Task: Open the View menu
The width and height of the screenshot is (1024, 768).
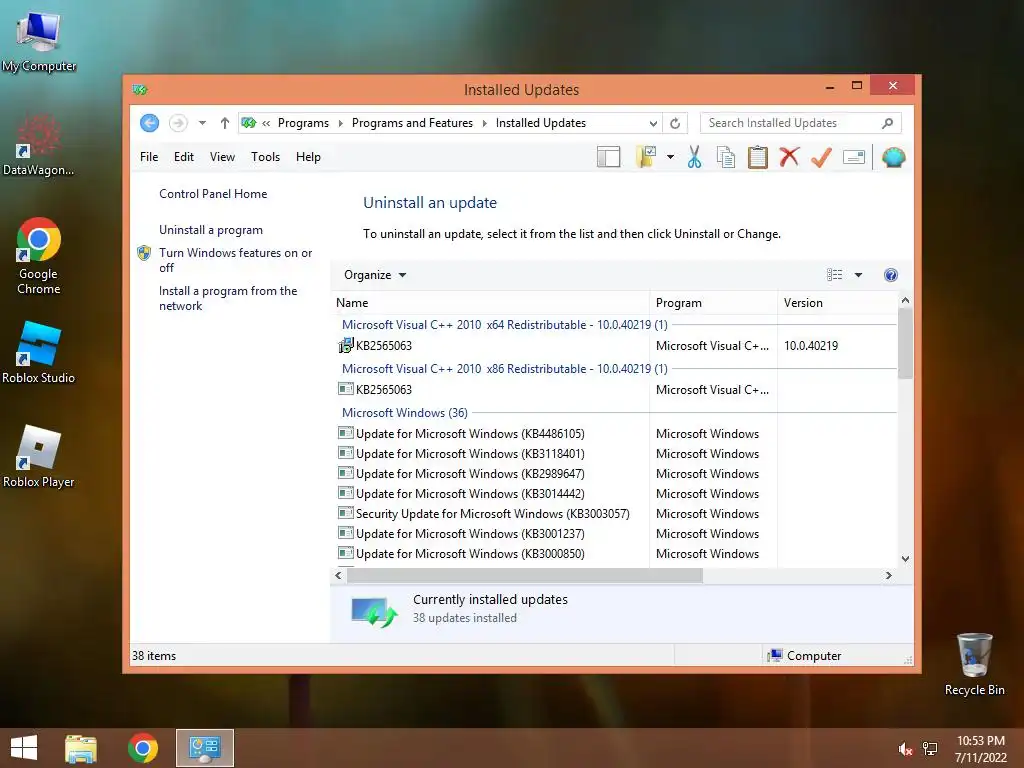Action: point(222,157)
